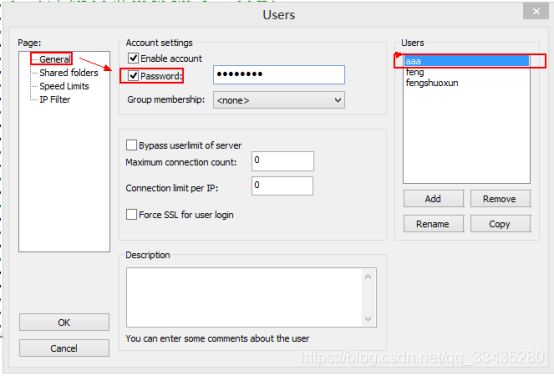Select the General page in the tree

tap(55, 59)
